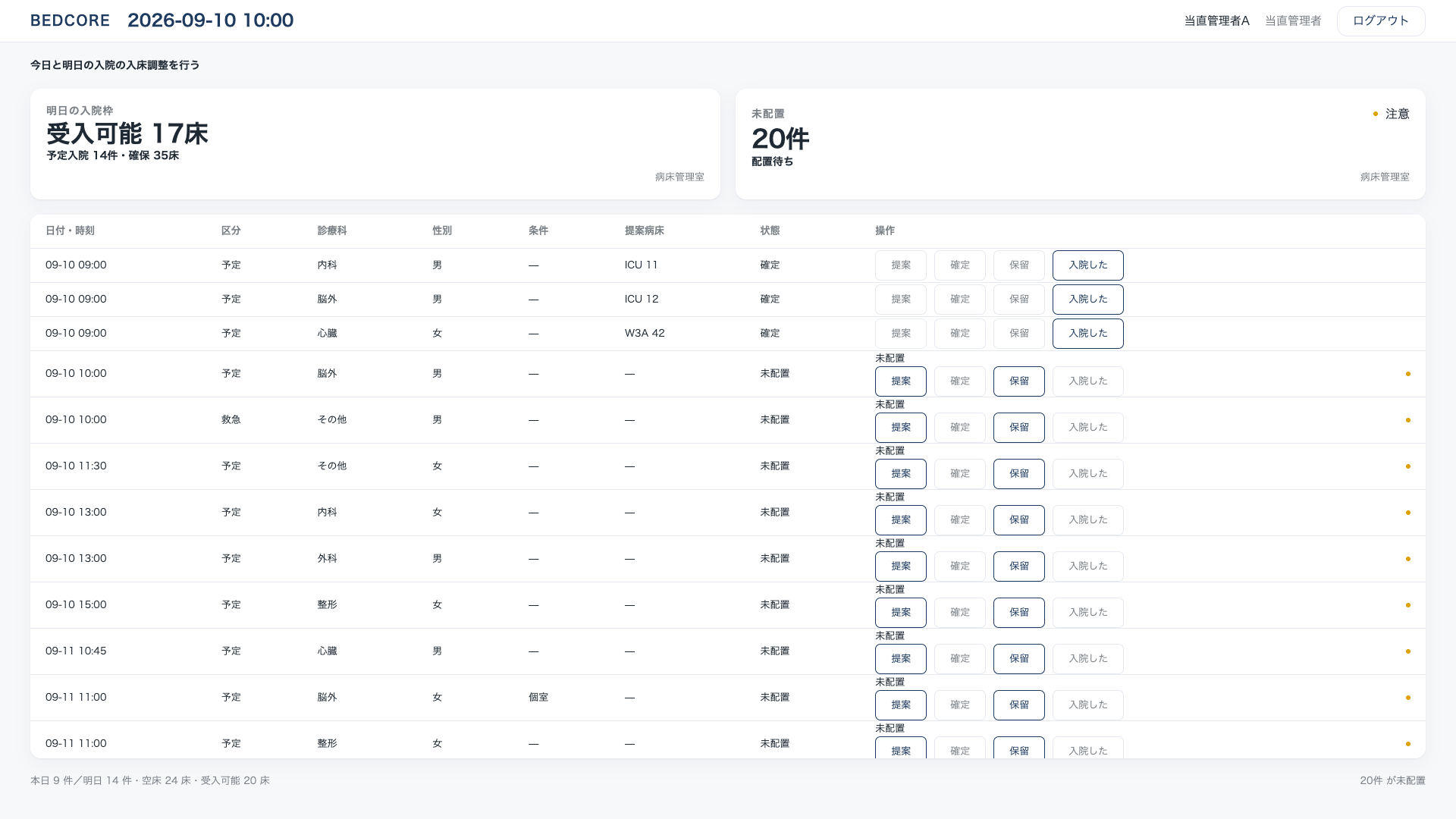Click the 注意 warning indicator
1456x819 pixels.
pyautogui.click(x=1391, y=114)
